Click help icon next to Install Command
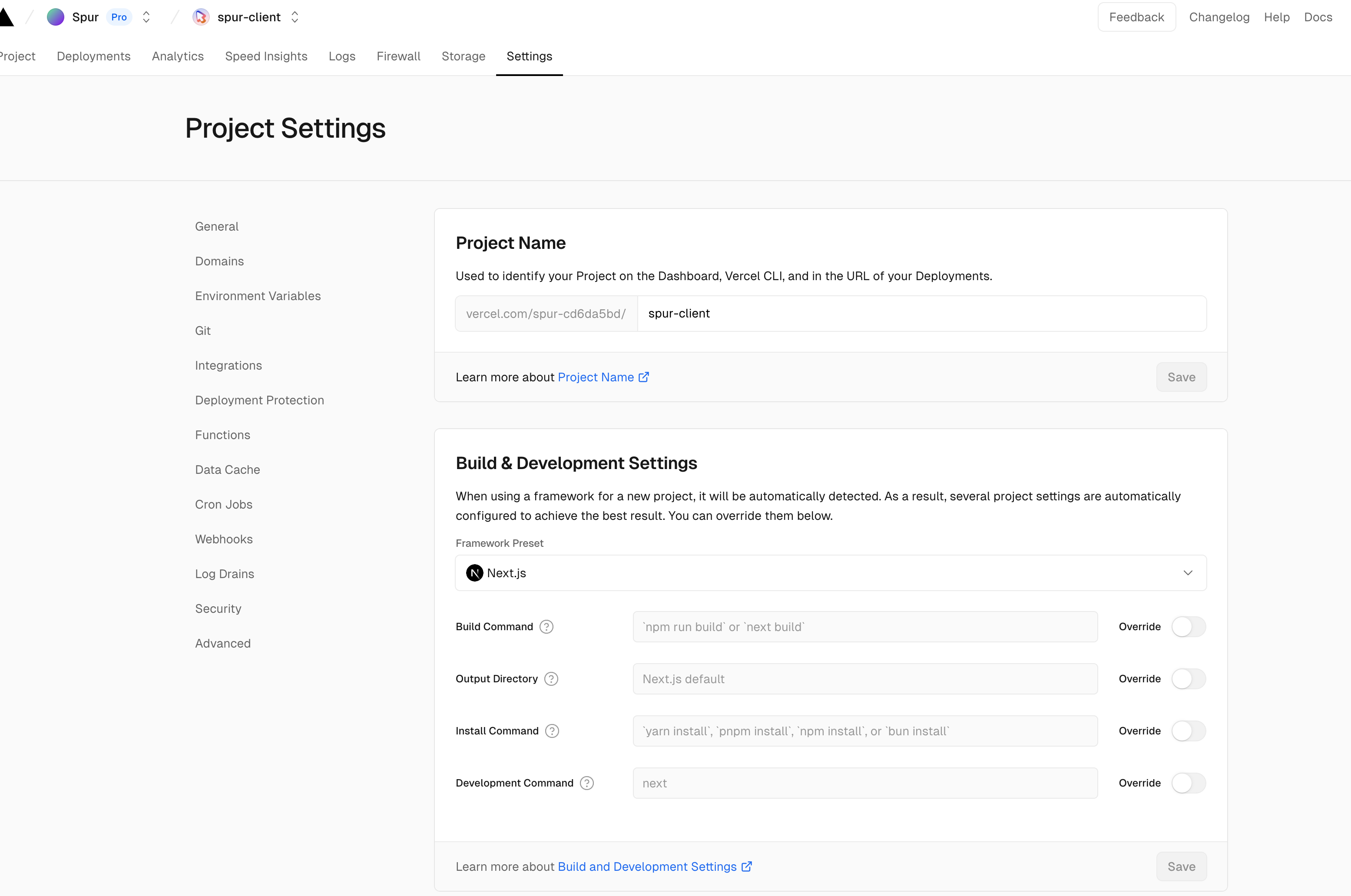 tap(552, 731)
